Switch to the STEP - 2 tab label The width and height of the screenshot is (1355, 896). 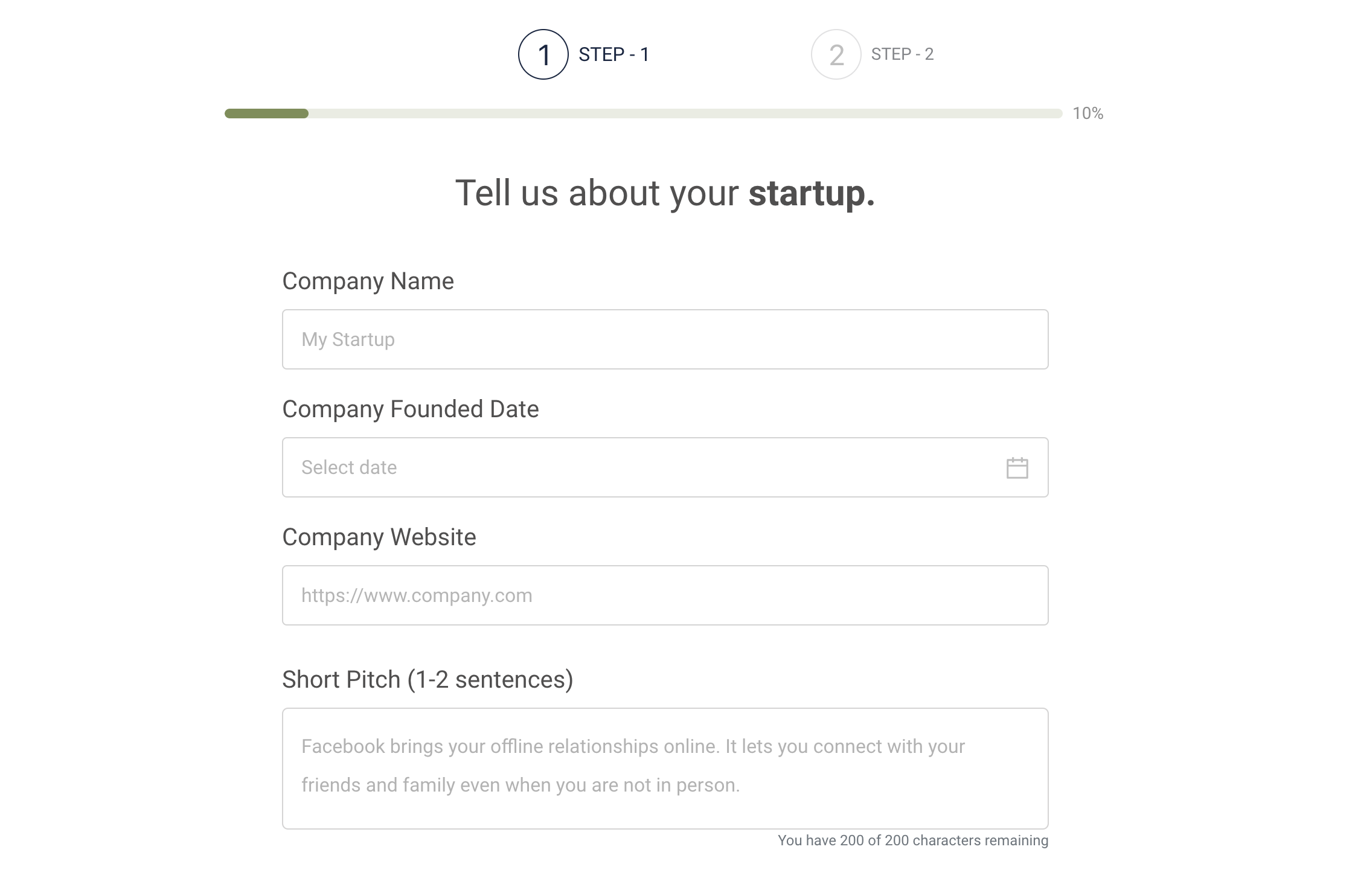pos(902,54)
